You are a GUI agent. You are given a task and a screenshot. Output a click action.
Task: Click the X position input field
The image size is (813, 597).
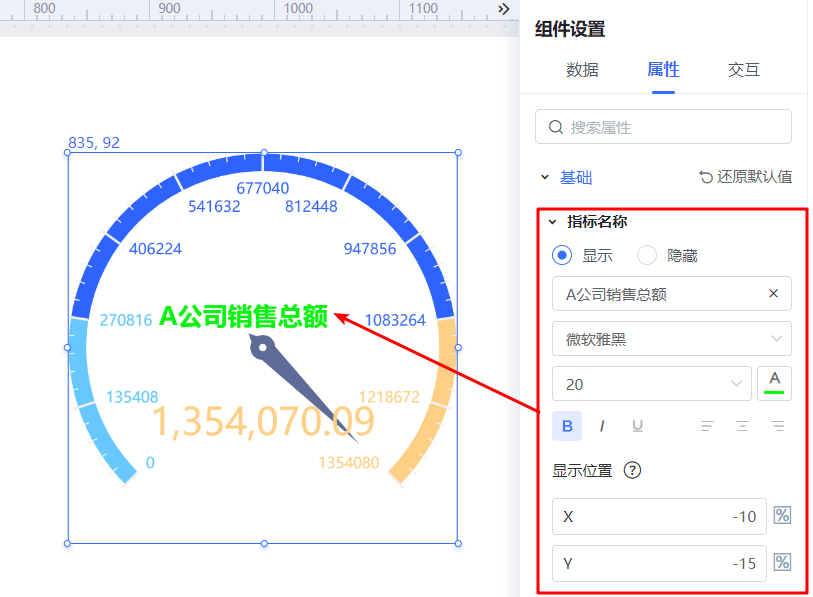click(x=659, y=516)
